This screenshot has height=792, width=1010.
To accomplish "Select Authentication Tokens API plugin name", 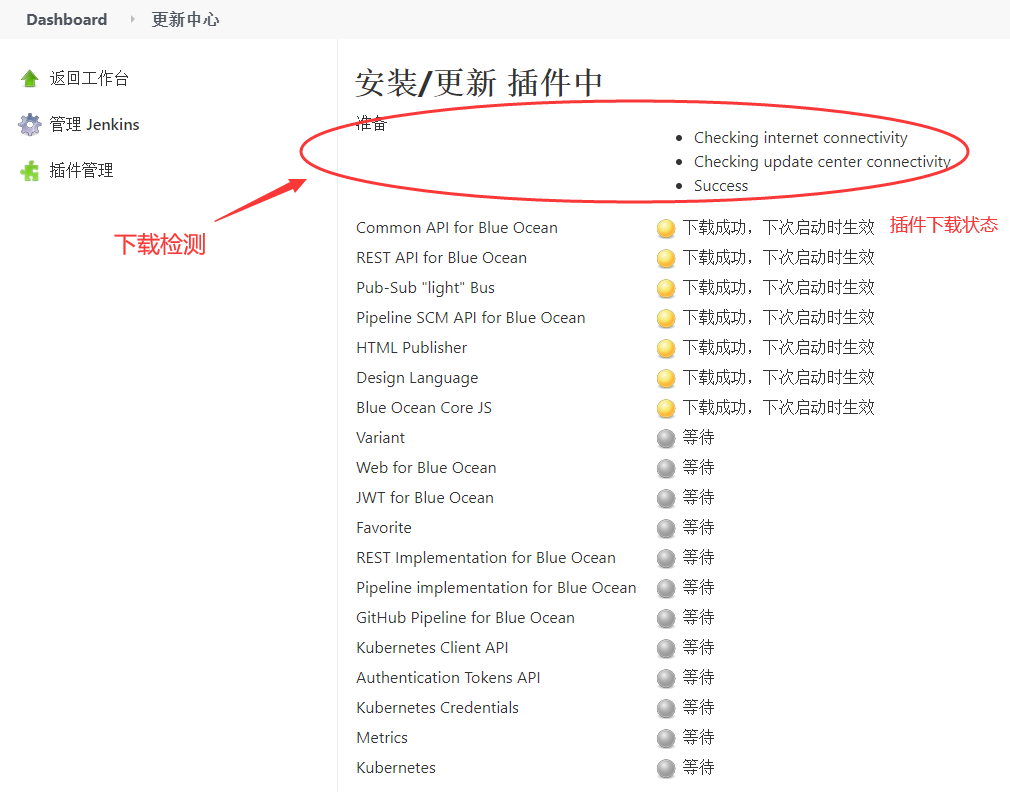I will pos(448,678).
